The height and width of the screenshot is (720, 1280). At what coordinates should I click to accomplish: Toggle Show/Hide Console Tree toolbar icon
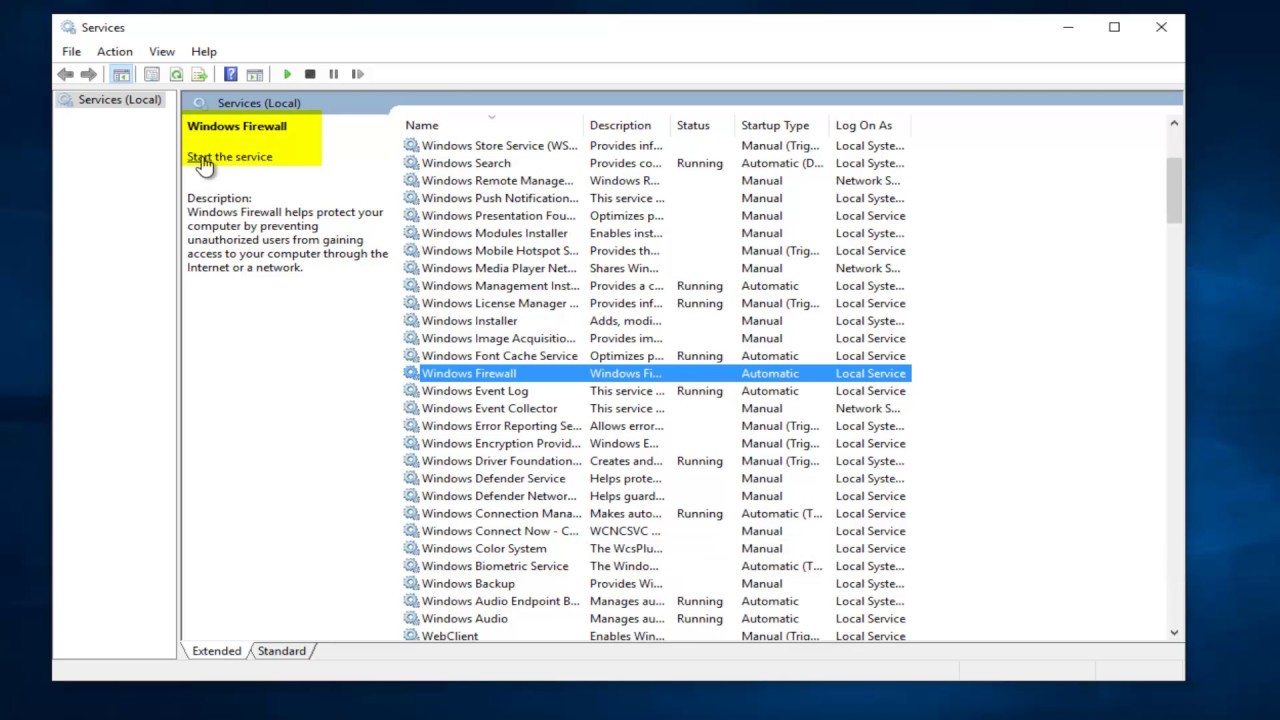(121, 74)
